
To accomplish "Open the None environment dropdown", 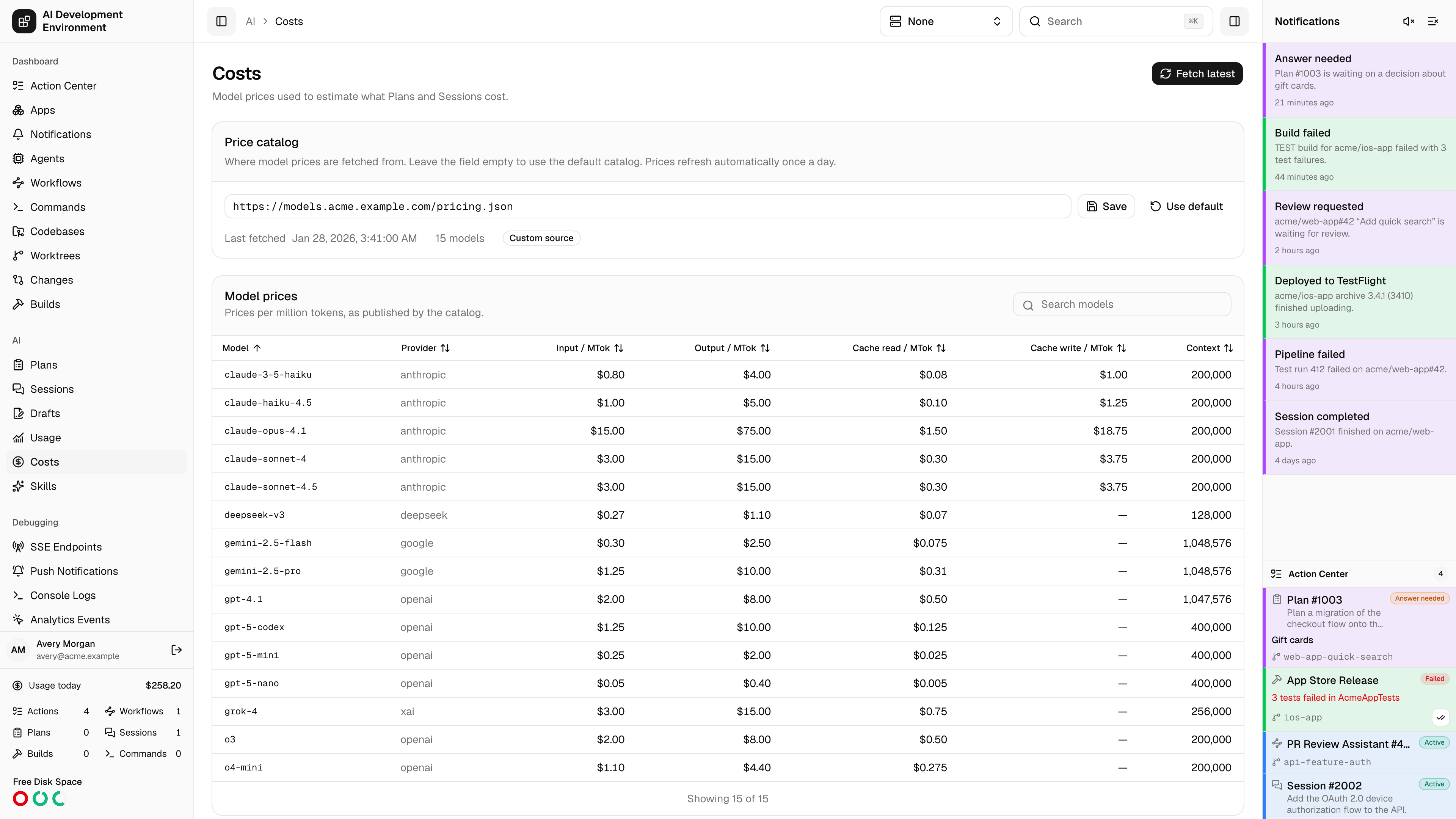I will (946, 22).
